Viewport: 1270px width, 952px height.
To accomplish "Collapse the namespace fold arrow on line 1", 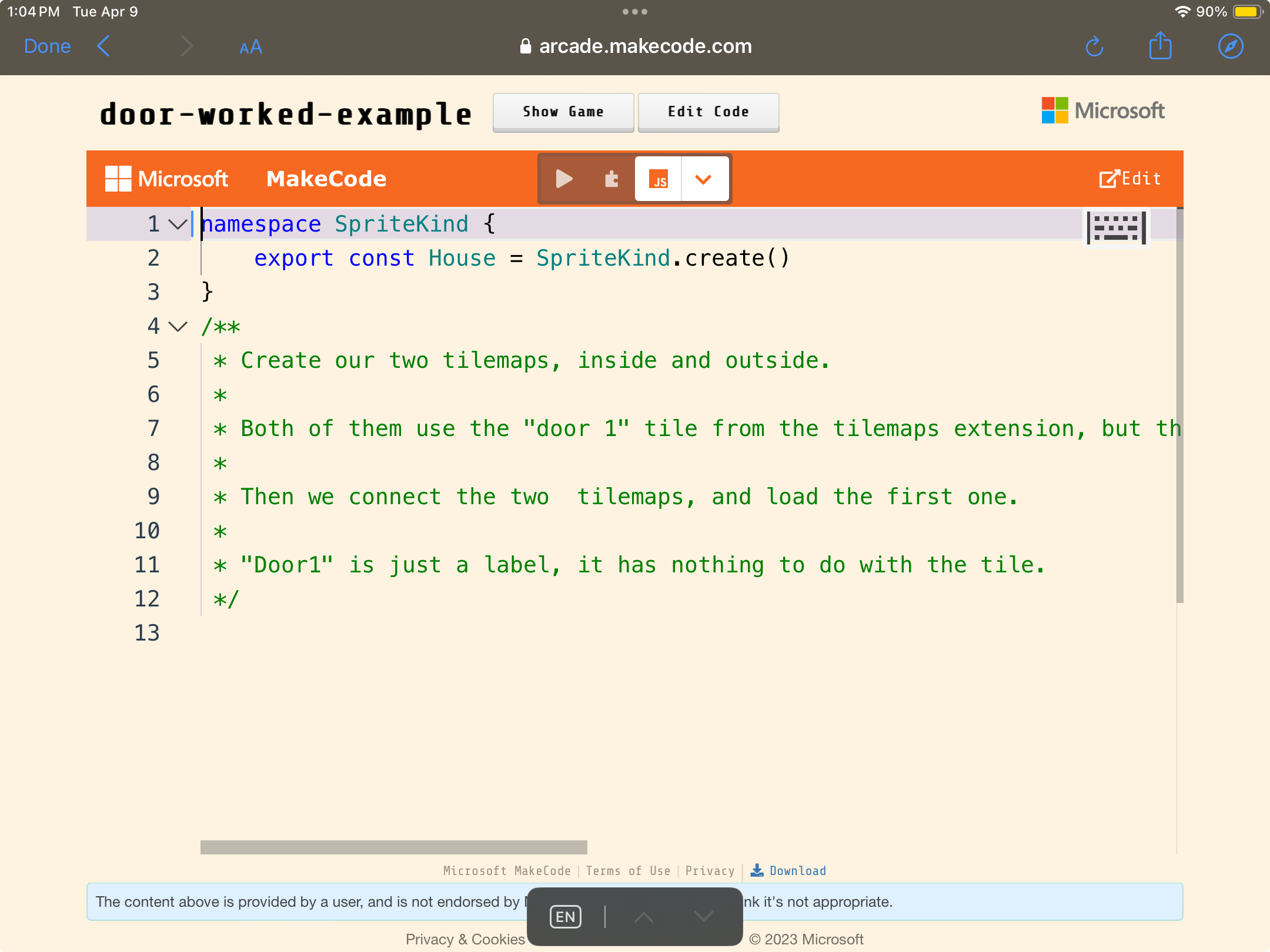I will pyautogui.click(x=178, y=224).
